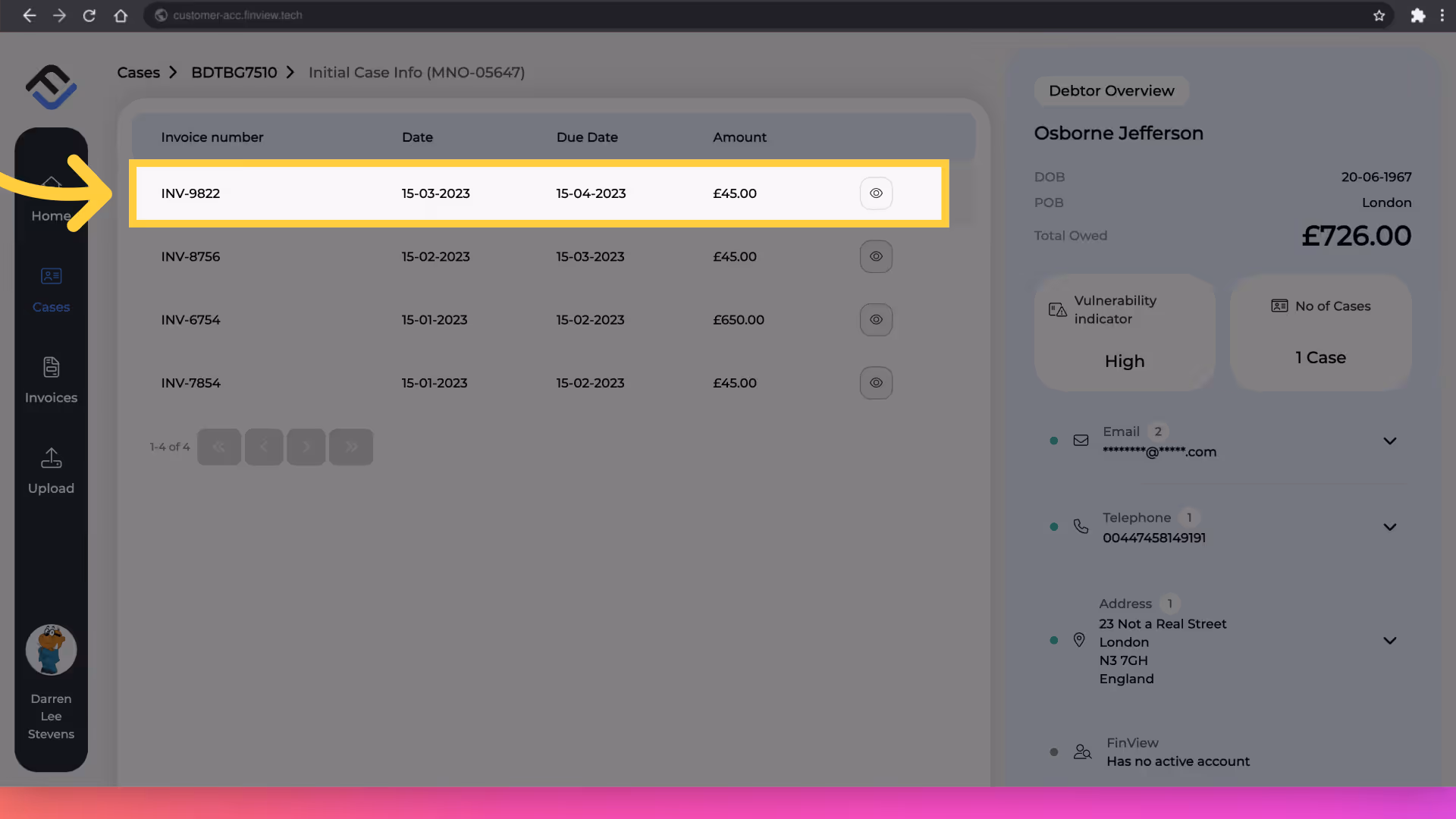Open browser extensions puzzle icon

click(x=1417, y=15)
